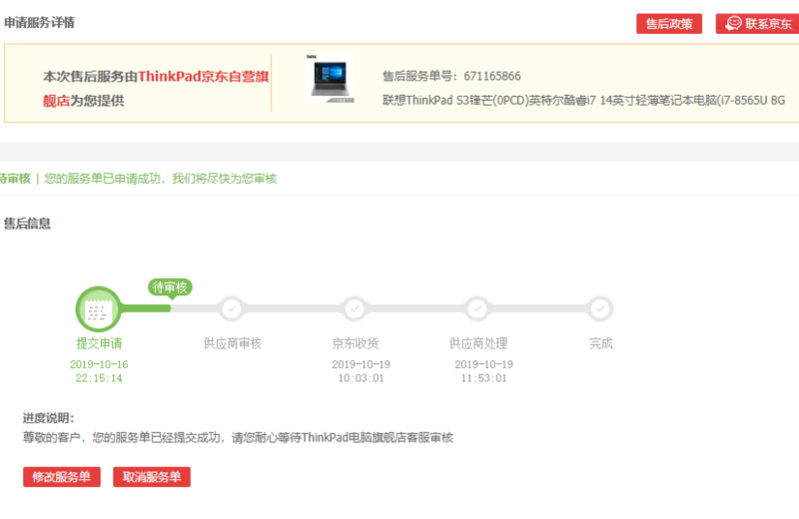Open the 售后政策 after-sales policy button
This screenshot has width=799, height=519.
coord(669,23)
